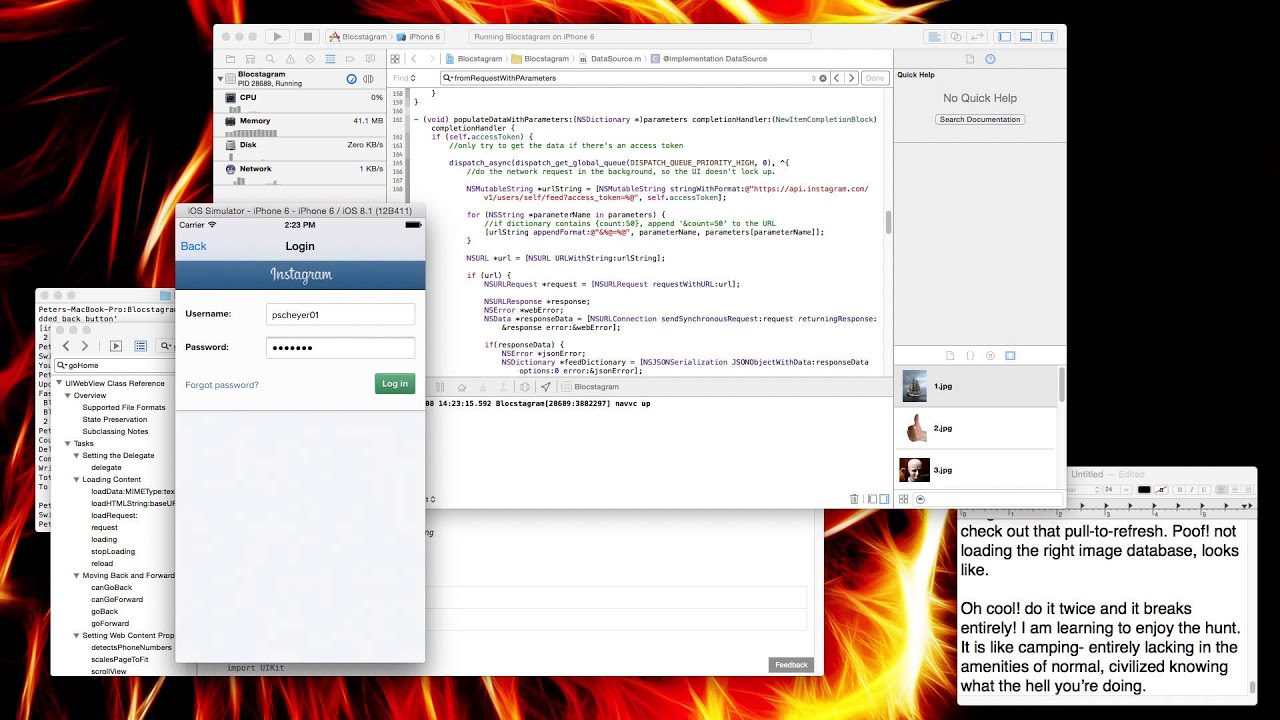The width and height of the screenshot is (1280, 720).
Task: Toggle bold in the TextEdit toolbar
Action: [x=1180, y=490]
